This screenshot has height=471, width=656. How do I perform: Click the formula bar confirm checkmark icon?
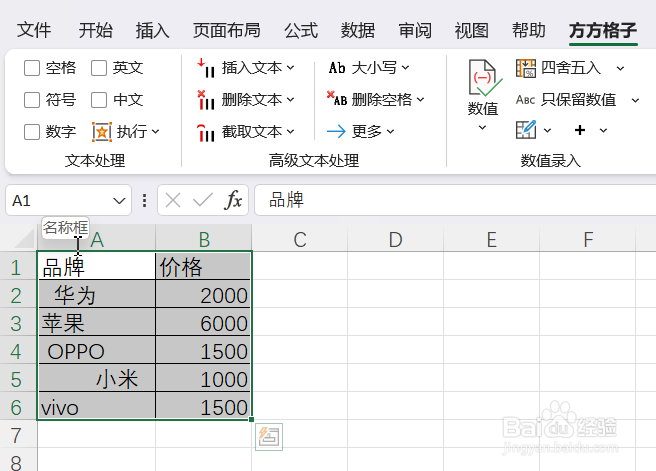(x=203, y=200)
